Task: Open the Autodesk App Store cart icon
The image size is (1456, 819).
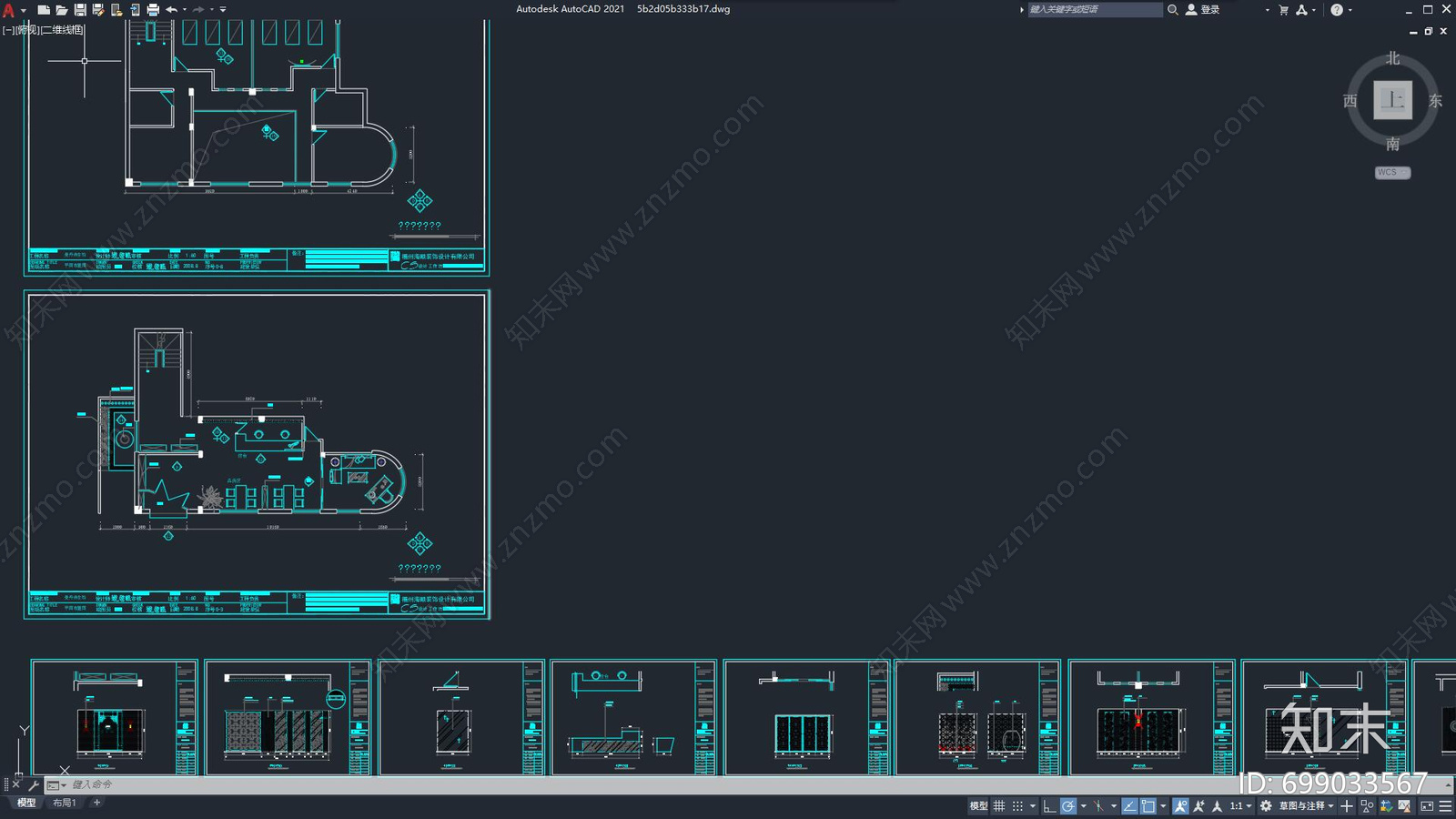Action: [x=1284, y=10]
